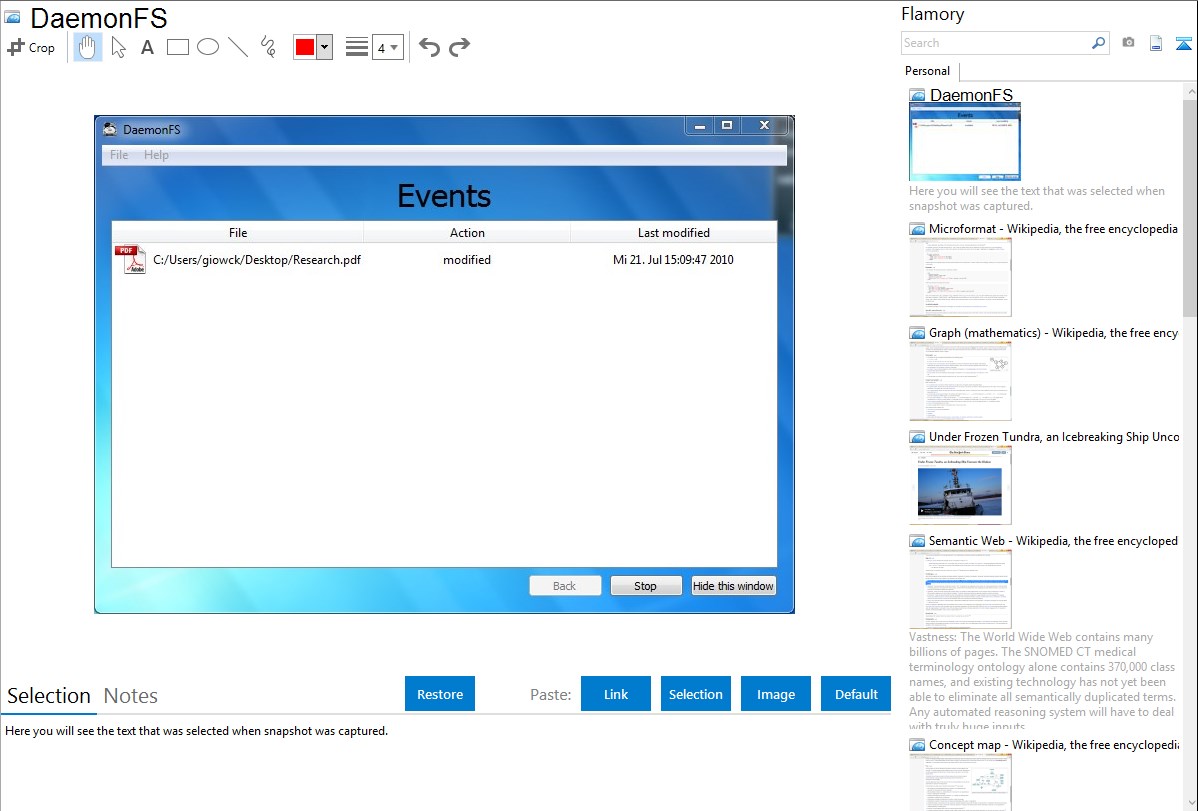The image size is (1198, 811).
Task: Click the Paste Default button
Action: (856, 694)
